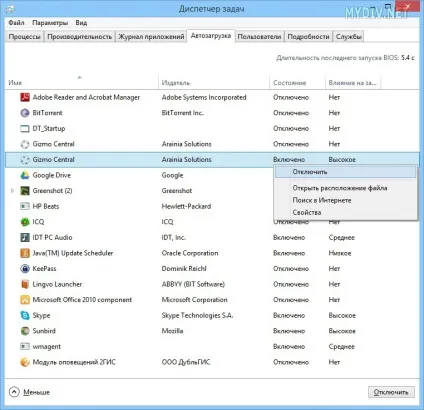Switch to the Подробности tab
424x410 pixels.
[308, 37]
